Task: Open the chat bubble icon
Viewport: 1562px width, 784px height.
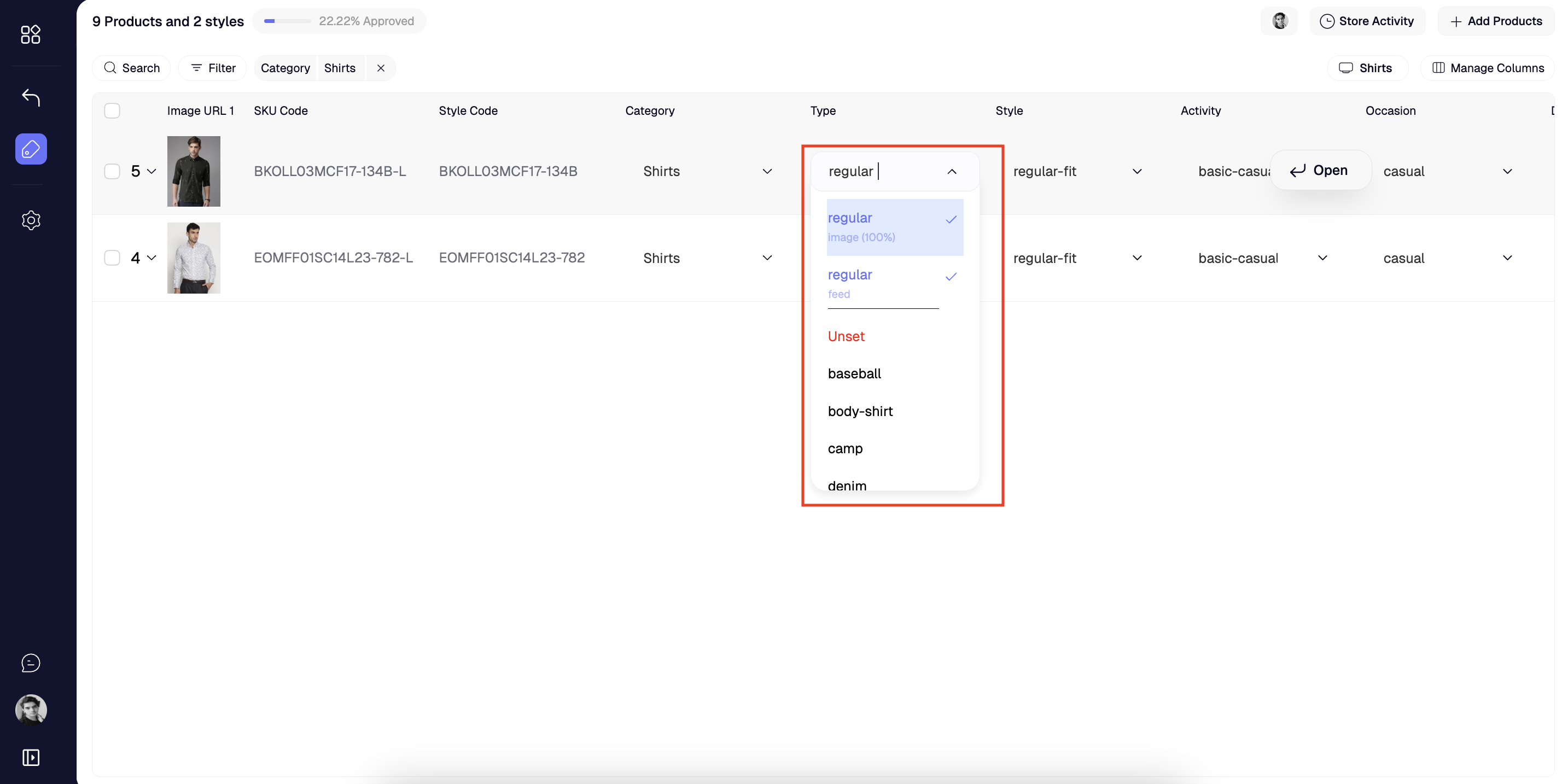Action: tap(30, 663)
